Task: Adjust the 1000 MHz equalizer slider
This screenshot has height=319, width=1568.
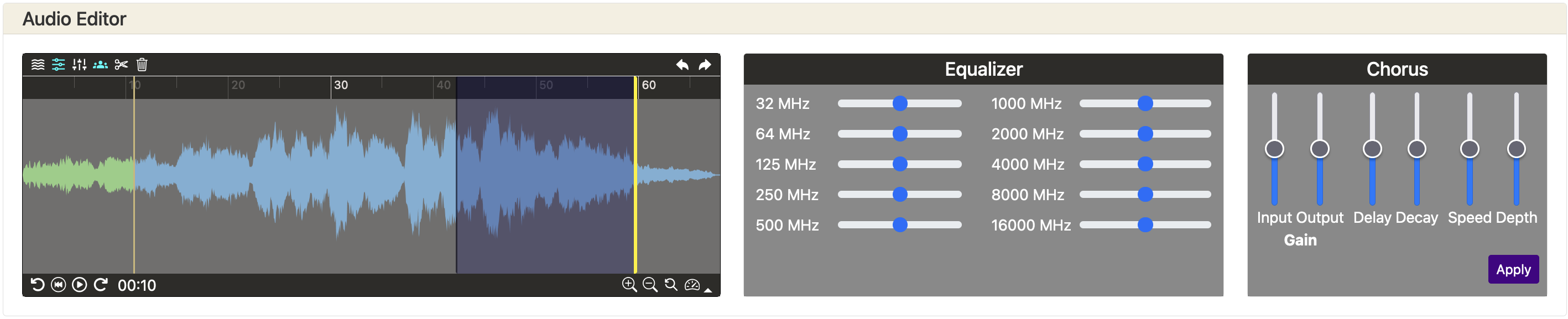Action: click(x=1145, y=103)
